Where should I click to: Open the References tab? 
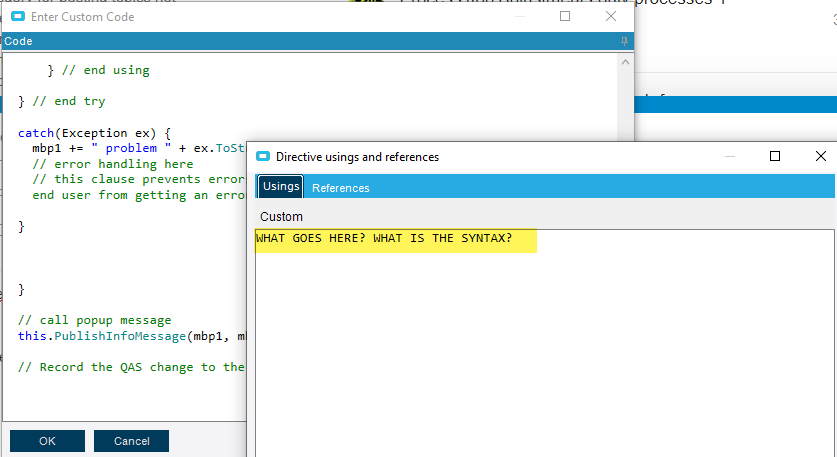coord(341,188)
